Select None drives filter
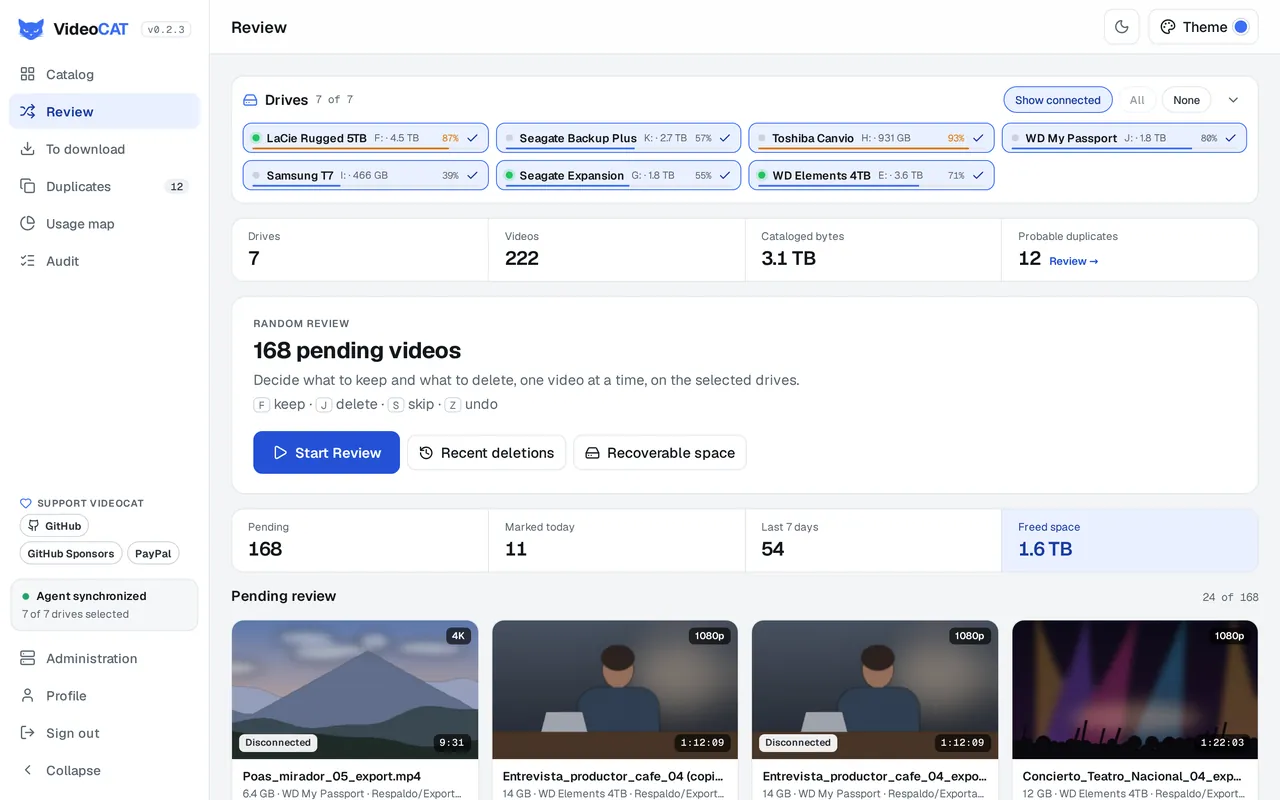1280x800 pixels. coord(1186,100)
